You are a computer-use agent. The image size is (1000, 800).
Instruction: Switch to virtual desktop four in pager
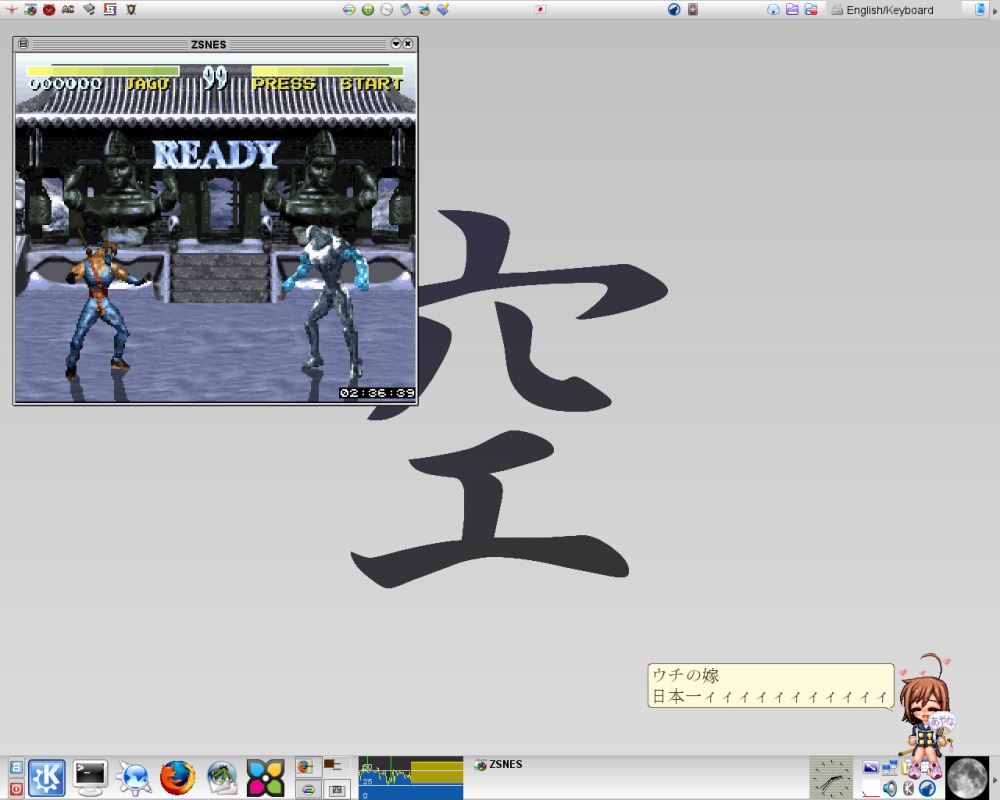(337, 789)
